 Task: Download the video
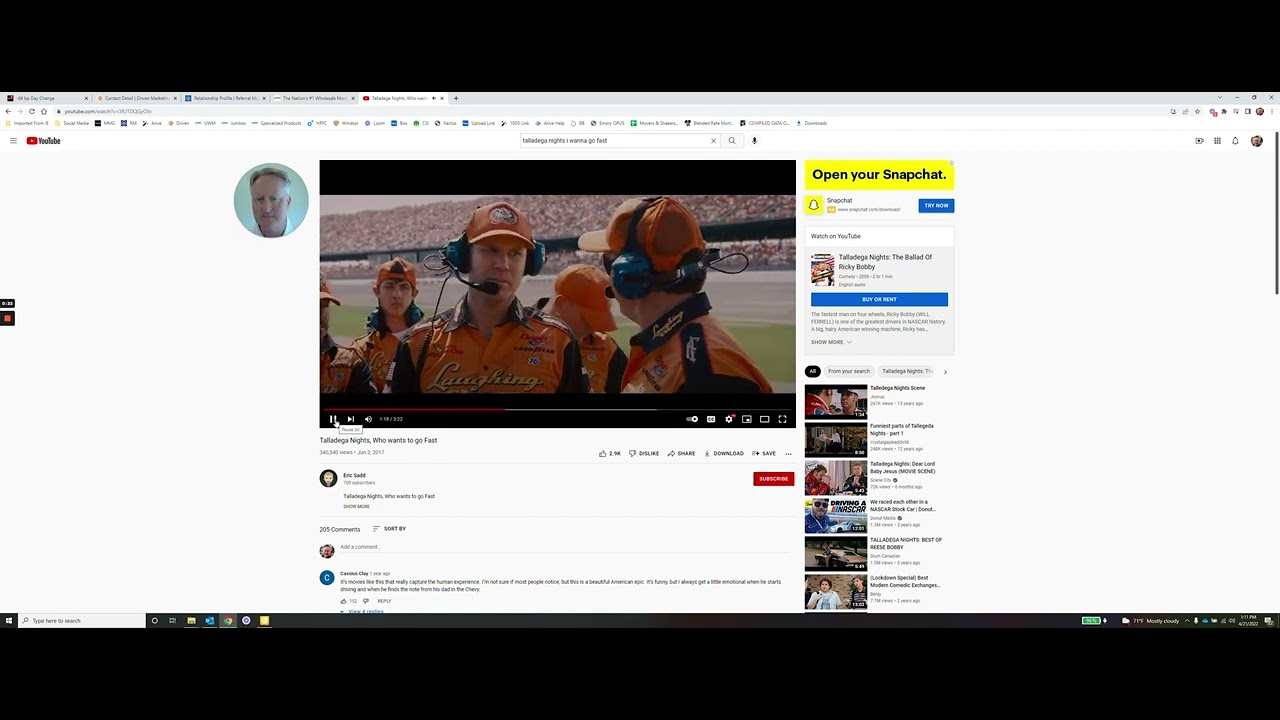point(724,453)
